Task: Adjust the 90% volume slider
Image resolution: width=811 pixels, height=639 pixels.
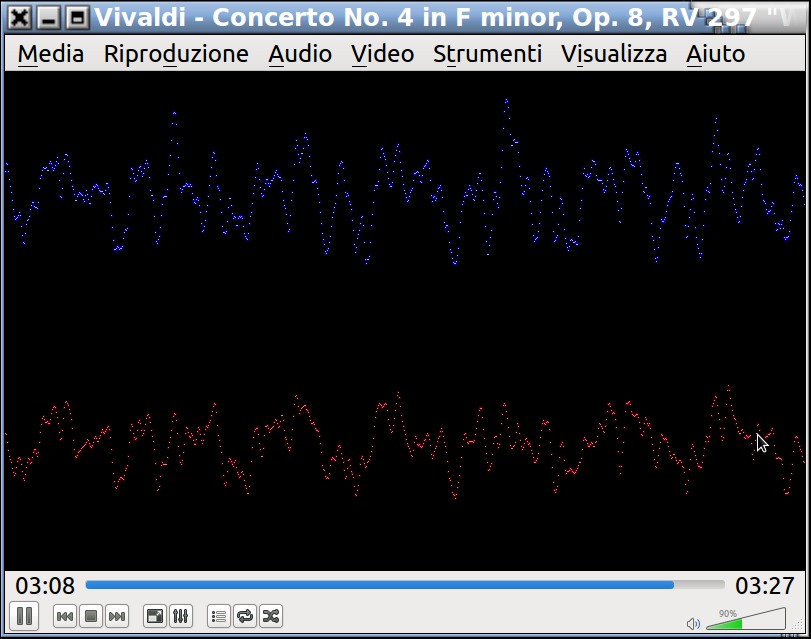Action: (x=746, y=619)
